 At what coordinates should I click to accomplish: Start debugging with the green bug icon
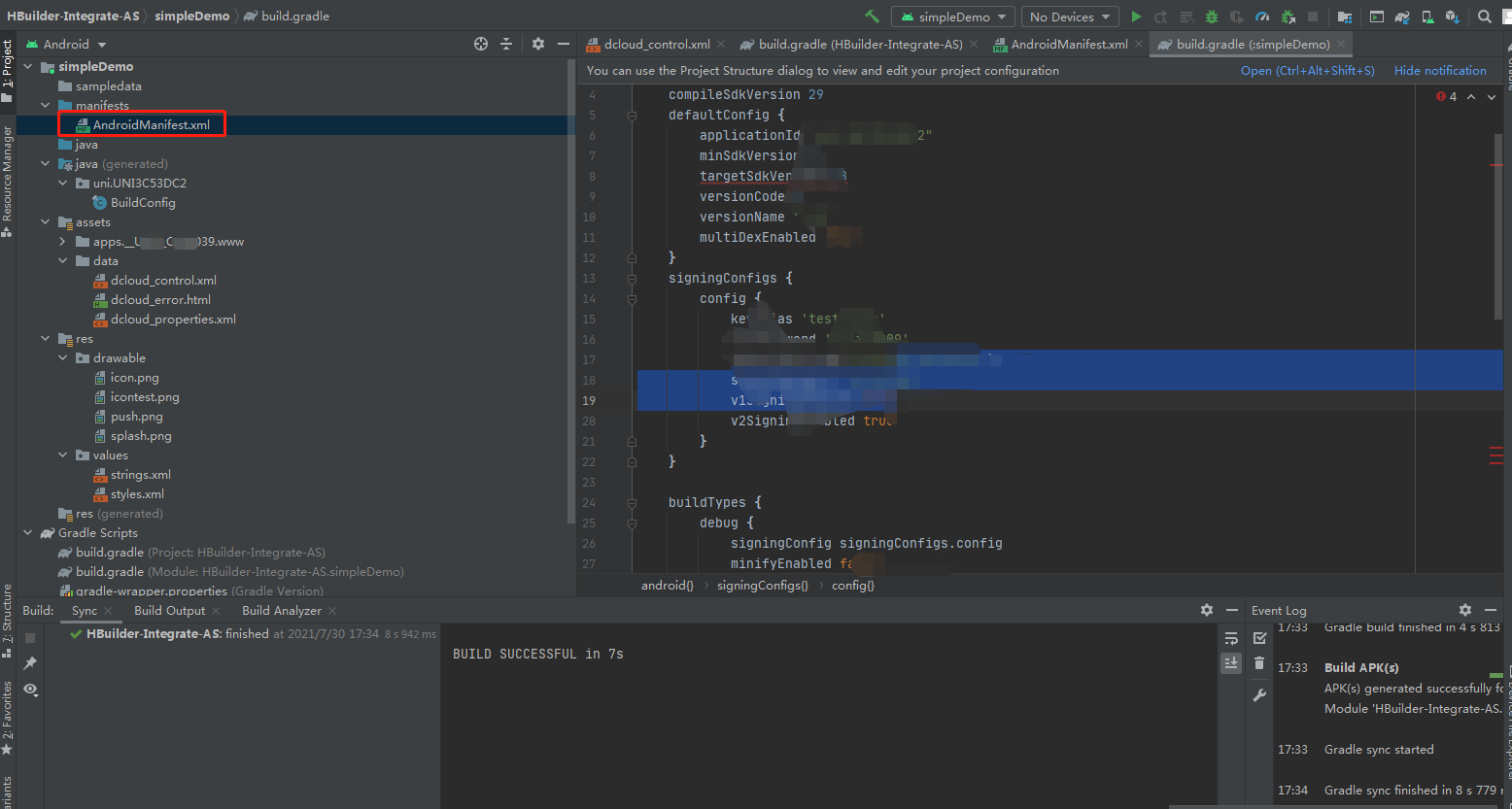point(1212,17)
